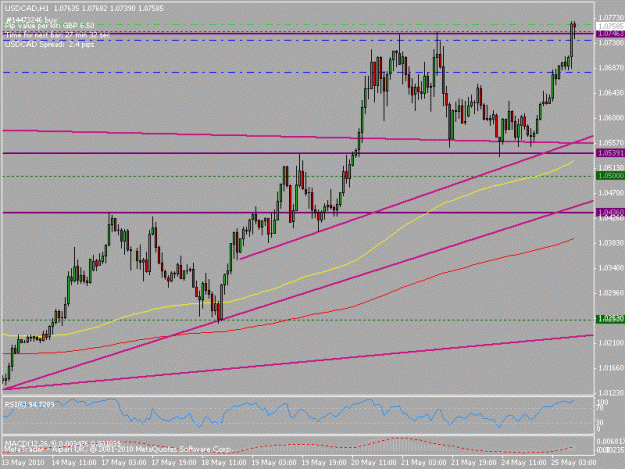The image size is (625, 469).
Task: Click the 24 May 11:00 time label
Action: coord(523,463)
